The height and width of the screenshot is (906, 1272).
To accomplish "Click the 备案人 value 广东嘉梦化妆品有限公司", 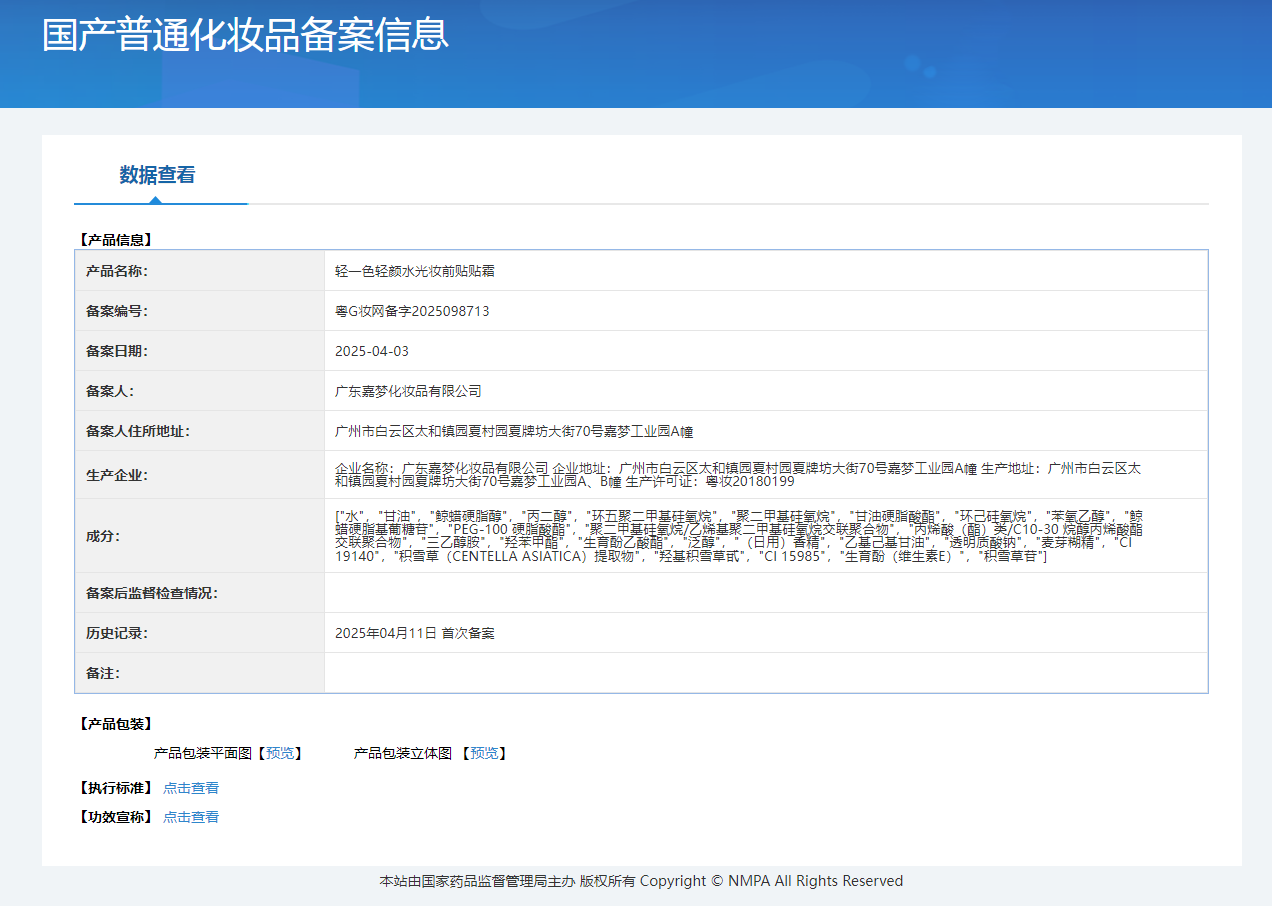I will click(408, 391).
